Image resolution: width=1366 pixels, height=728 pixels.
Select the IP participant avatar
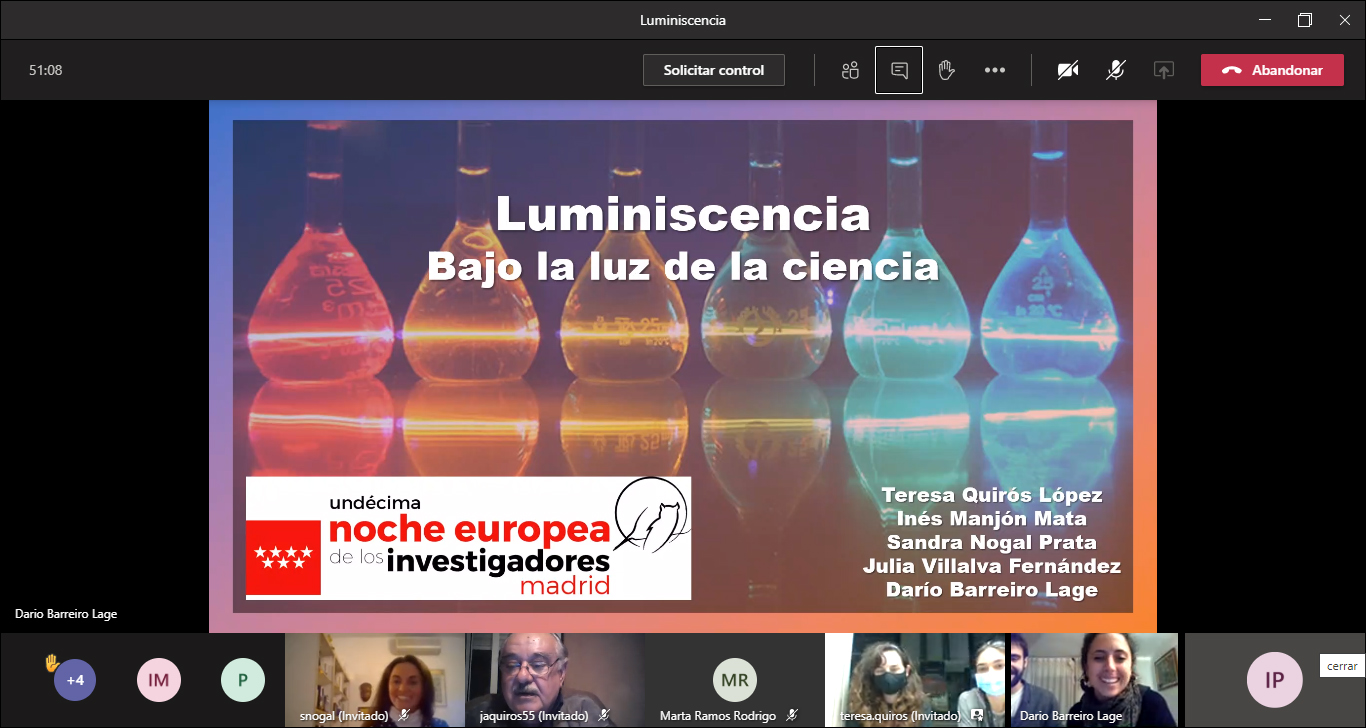1274,680
